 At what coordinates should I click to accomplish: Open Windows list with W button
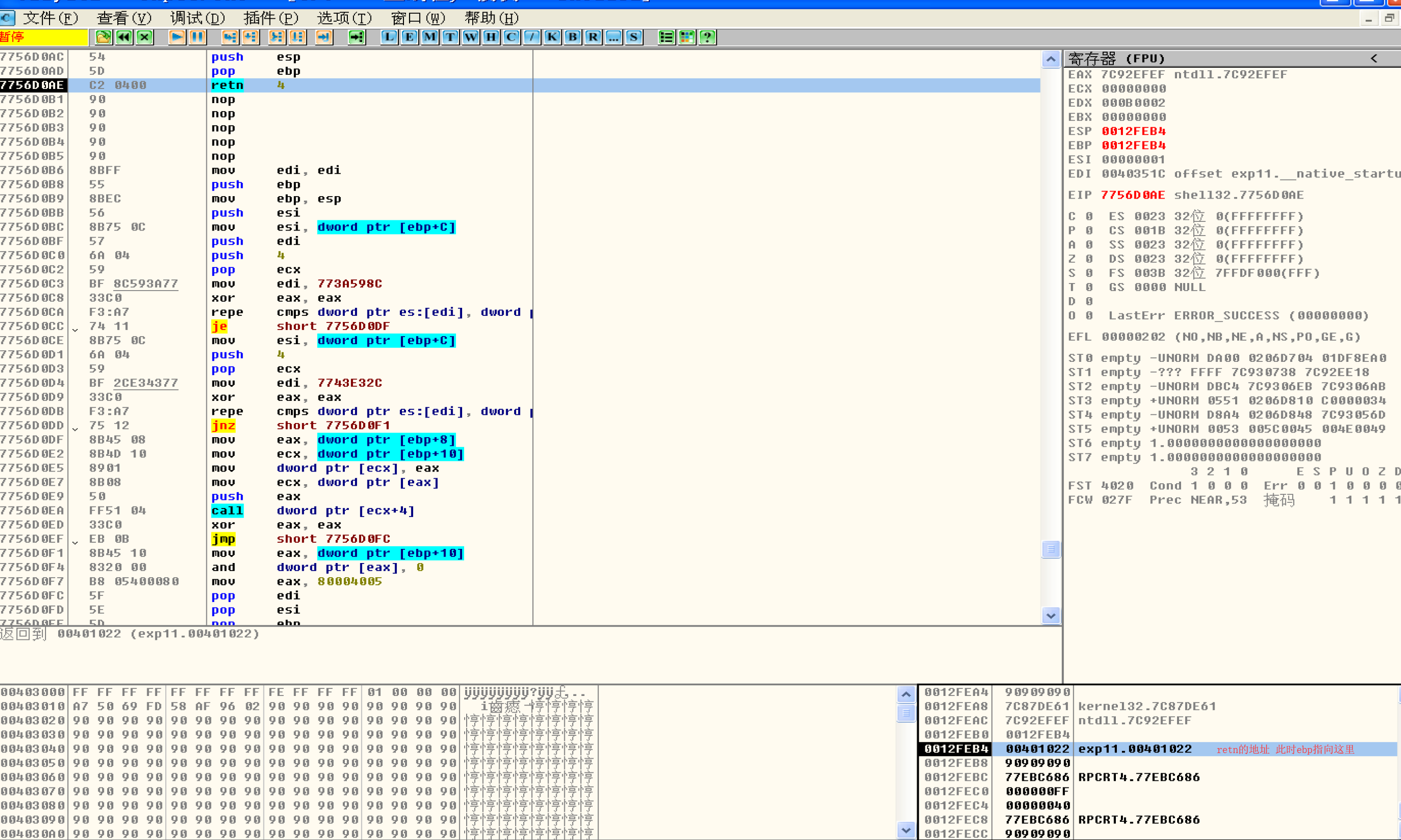click(x=470, y=37)
